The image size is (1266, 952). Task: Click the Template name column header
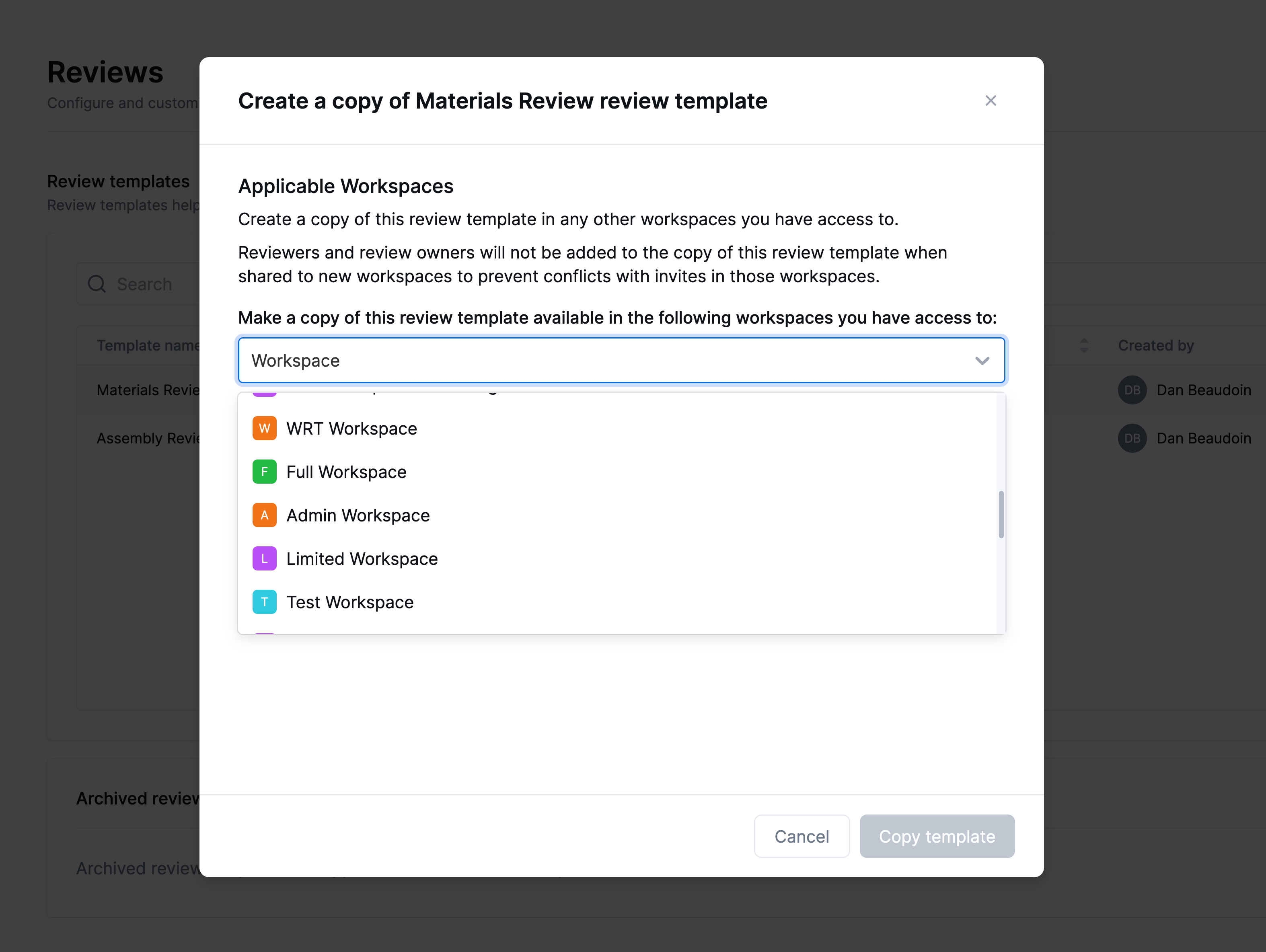(x=148, y=346)
